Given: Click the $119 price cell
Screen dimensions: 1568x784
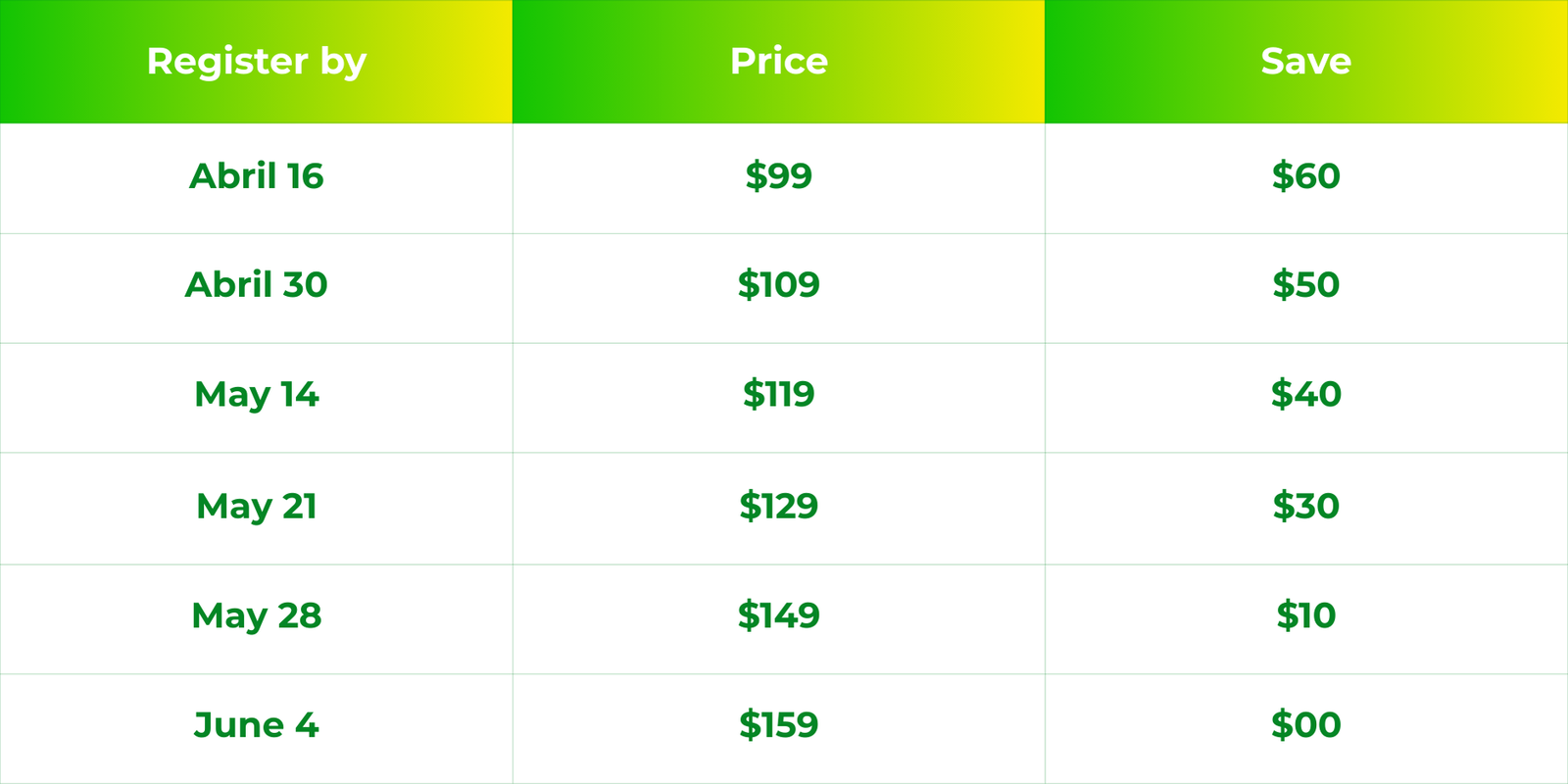Looking at the screenshot, I should pos(779,398).
